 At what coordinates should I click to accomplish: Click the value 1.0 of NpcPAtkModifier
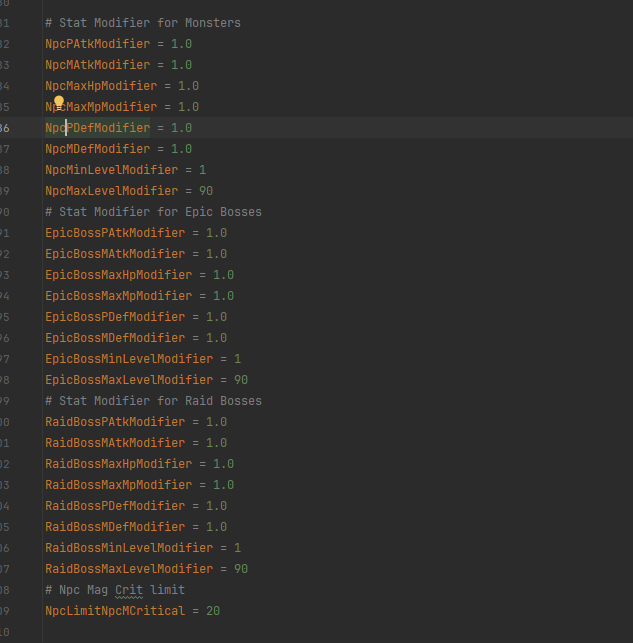(x=181, y=44)
